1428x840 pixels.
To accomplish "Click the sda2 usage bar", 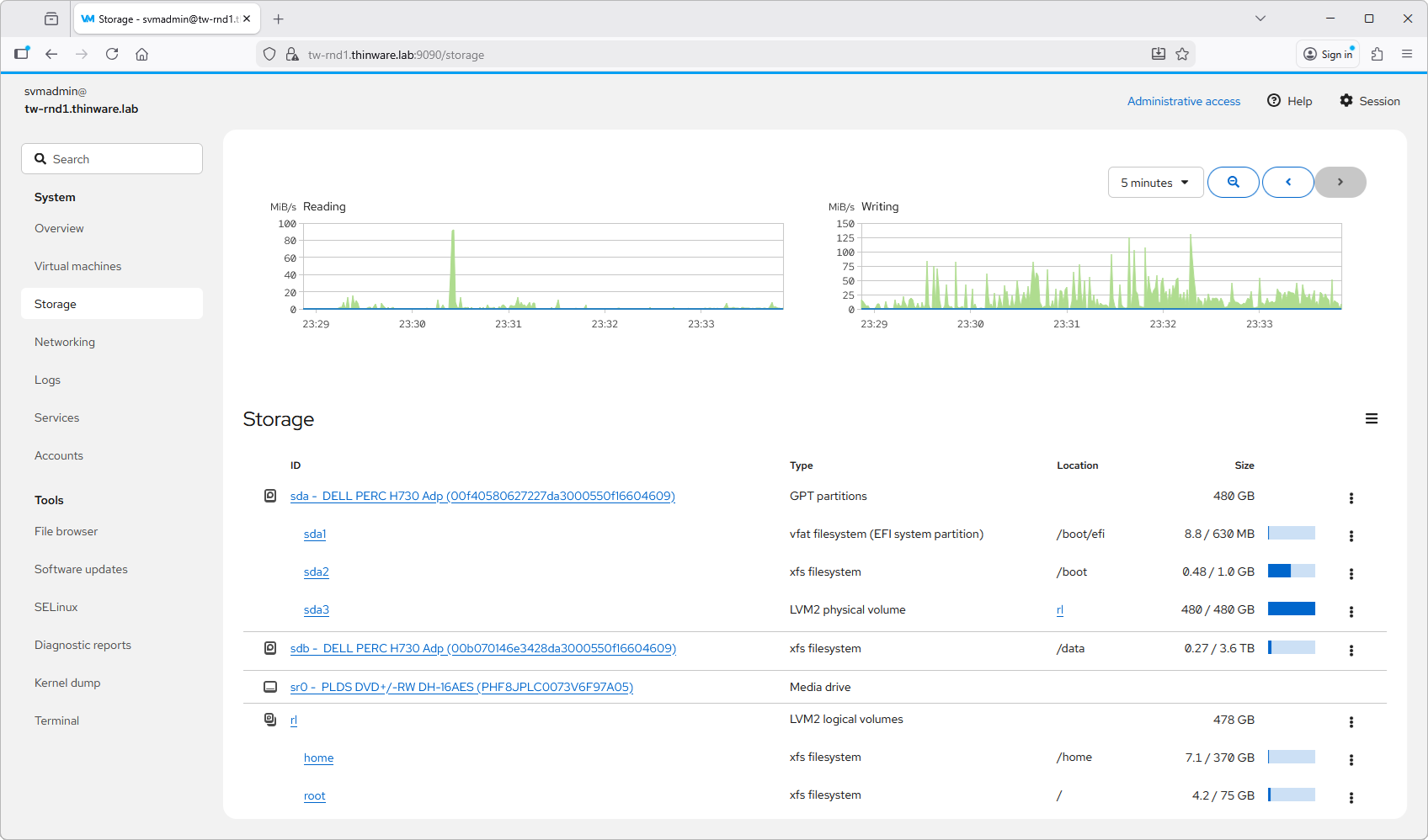I will [x=1292, y=571].
